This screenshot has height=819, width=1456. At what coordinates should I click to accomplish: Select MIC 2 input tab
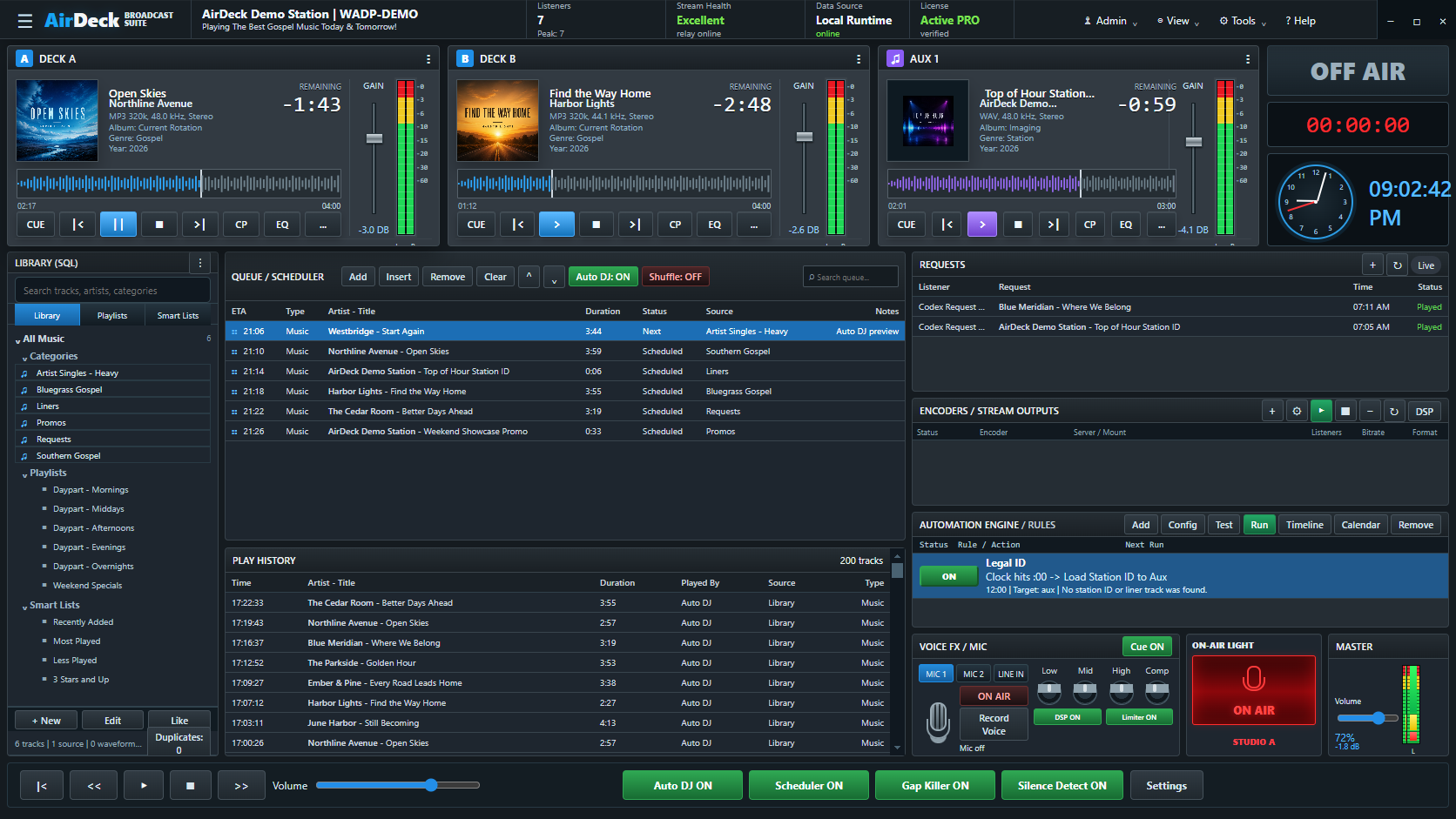pos(974,674)
